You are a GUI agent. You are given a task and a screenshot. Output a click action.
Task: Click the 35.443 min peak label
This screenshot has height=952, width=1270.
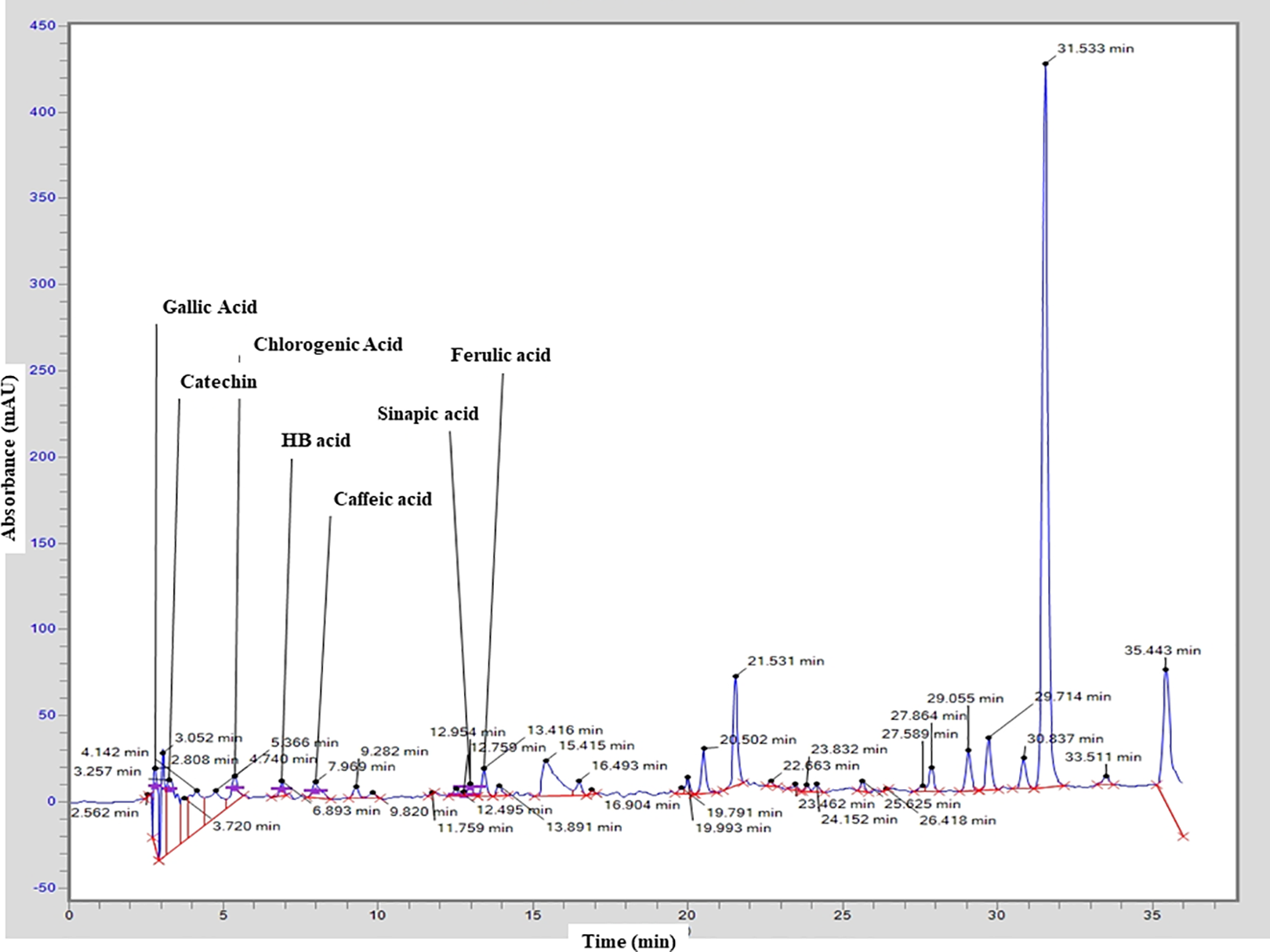tap(1163, 650)
